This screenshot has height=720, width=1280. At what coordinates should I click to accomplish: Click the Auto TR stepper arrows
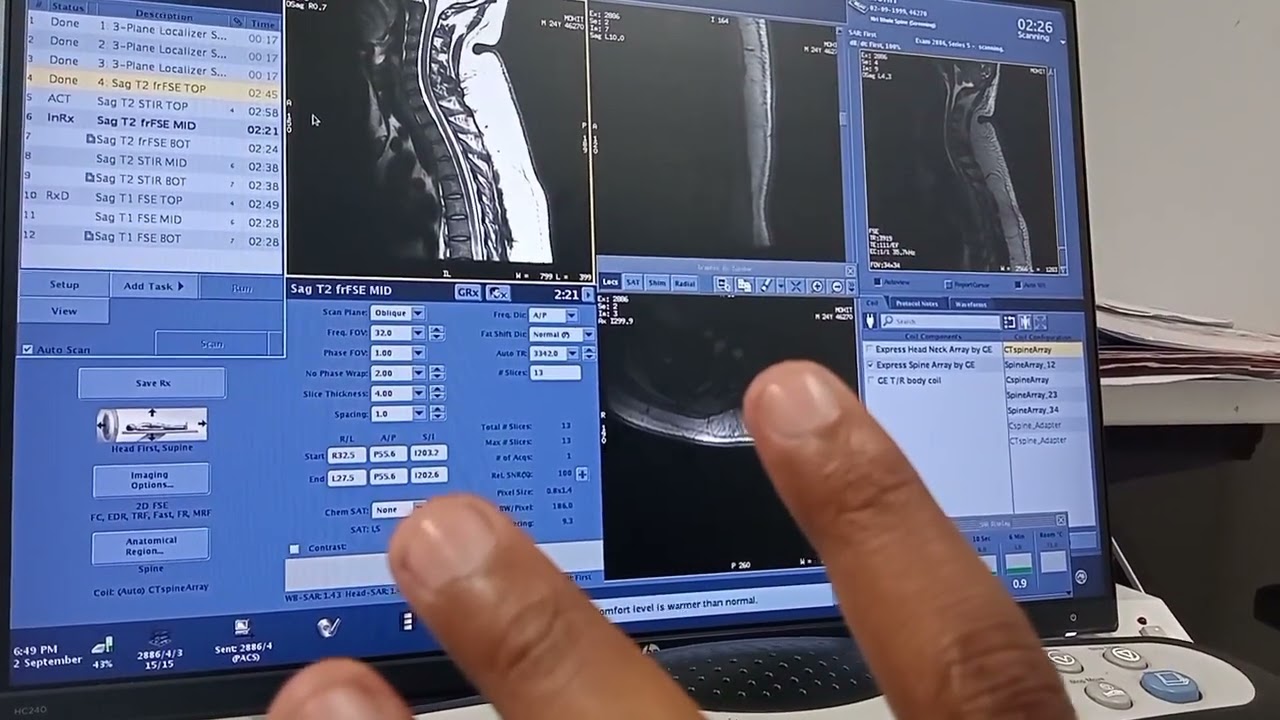tap(589, 353)
